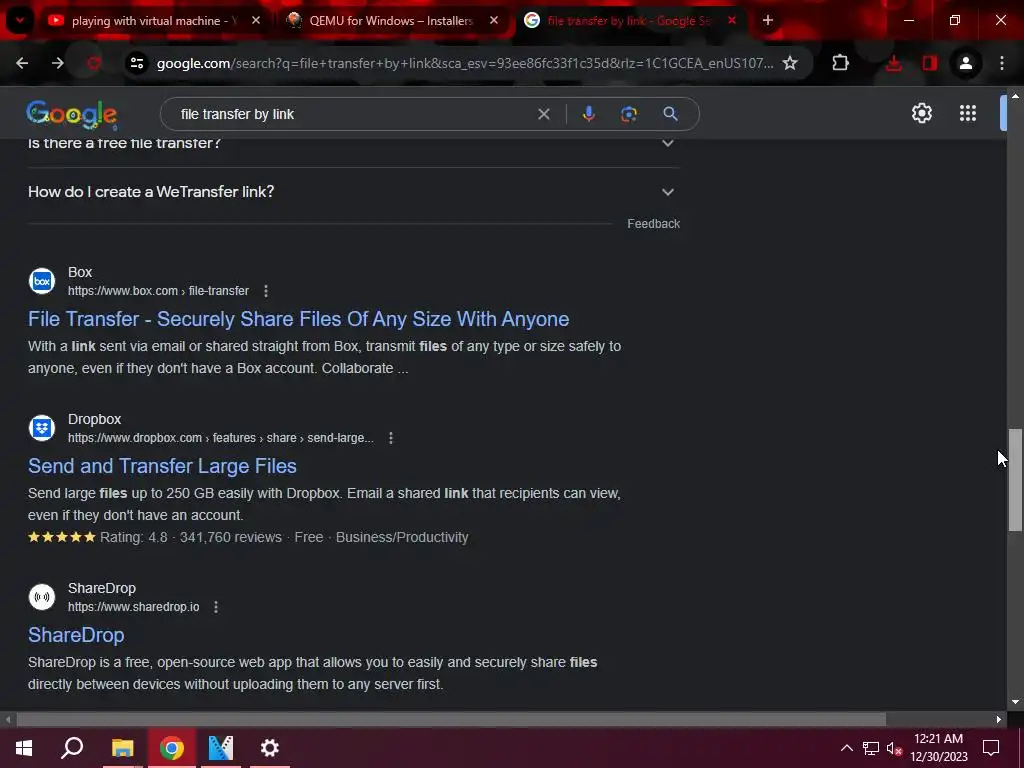Expand "Is there a free file transfer?" question
Viewport: 1024px width, 768px height.
353,144
